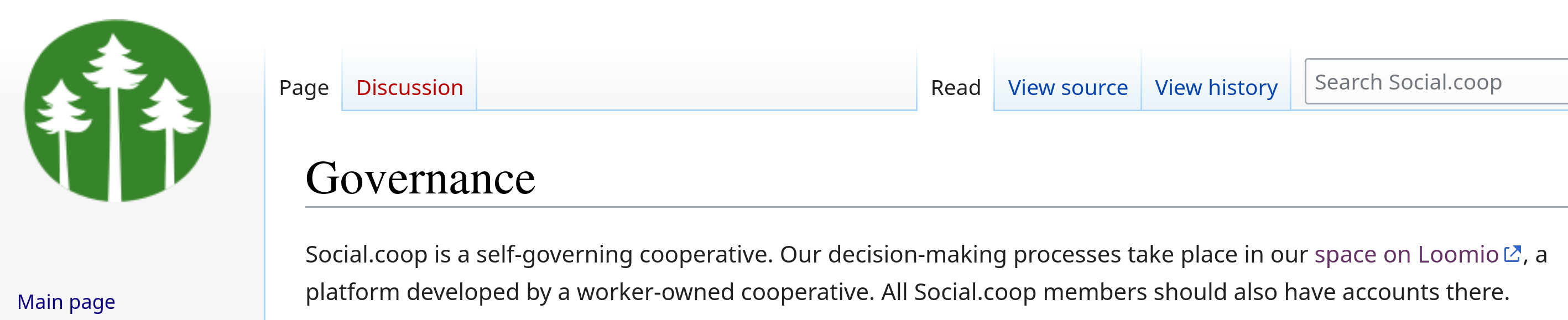Switch to the Page tab
Viewport: 1568px width, 320px height.
pos(304,88)
